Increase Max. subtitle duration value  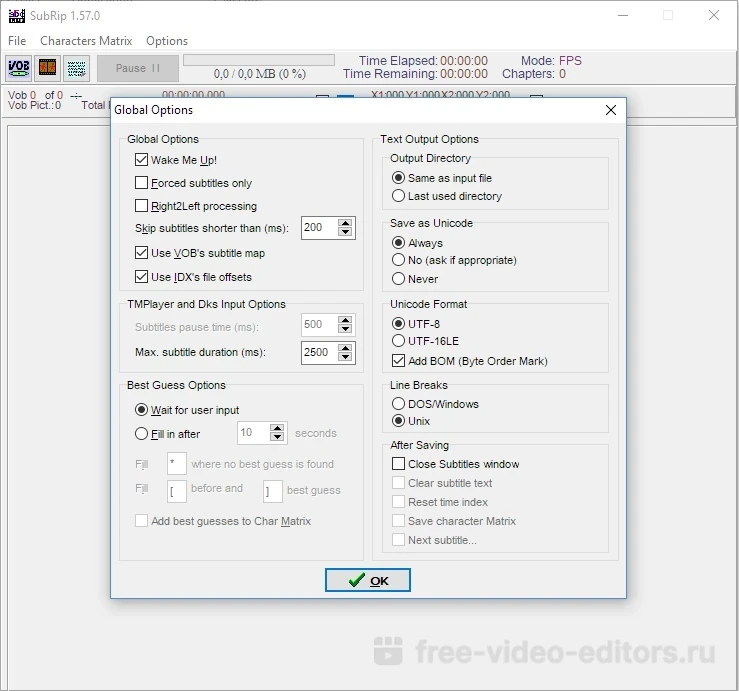345,348
